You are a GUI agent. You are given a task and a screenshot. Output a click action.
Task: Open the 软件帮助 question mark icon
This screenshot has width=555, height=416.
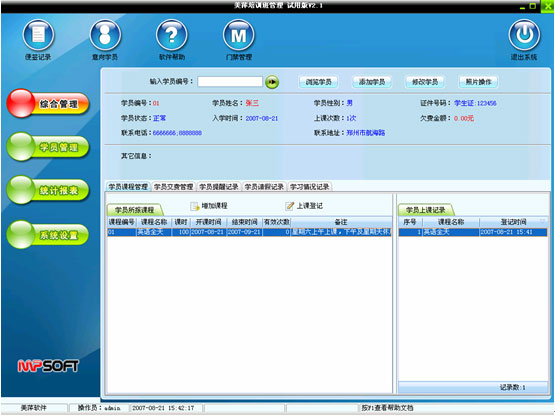click(x=172, y=35)
